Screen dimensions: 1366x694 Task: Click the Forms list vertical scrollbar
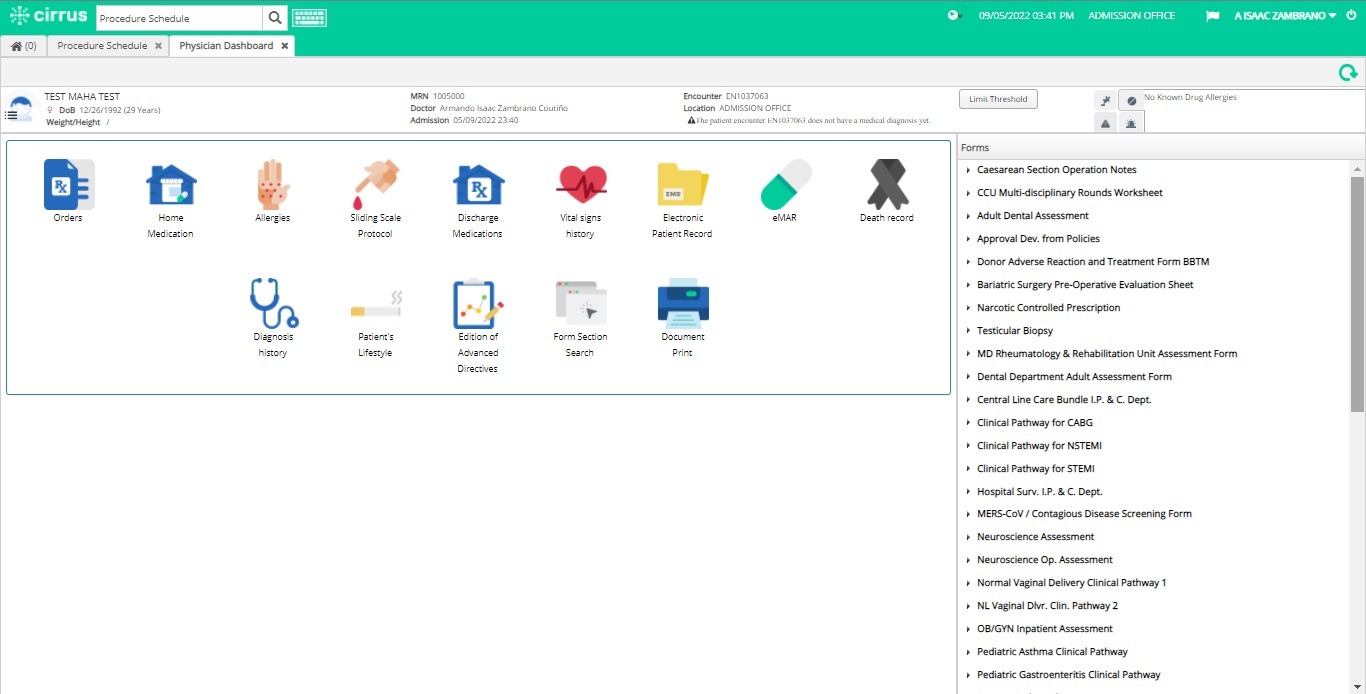click(1357, 294)
